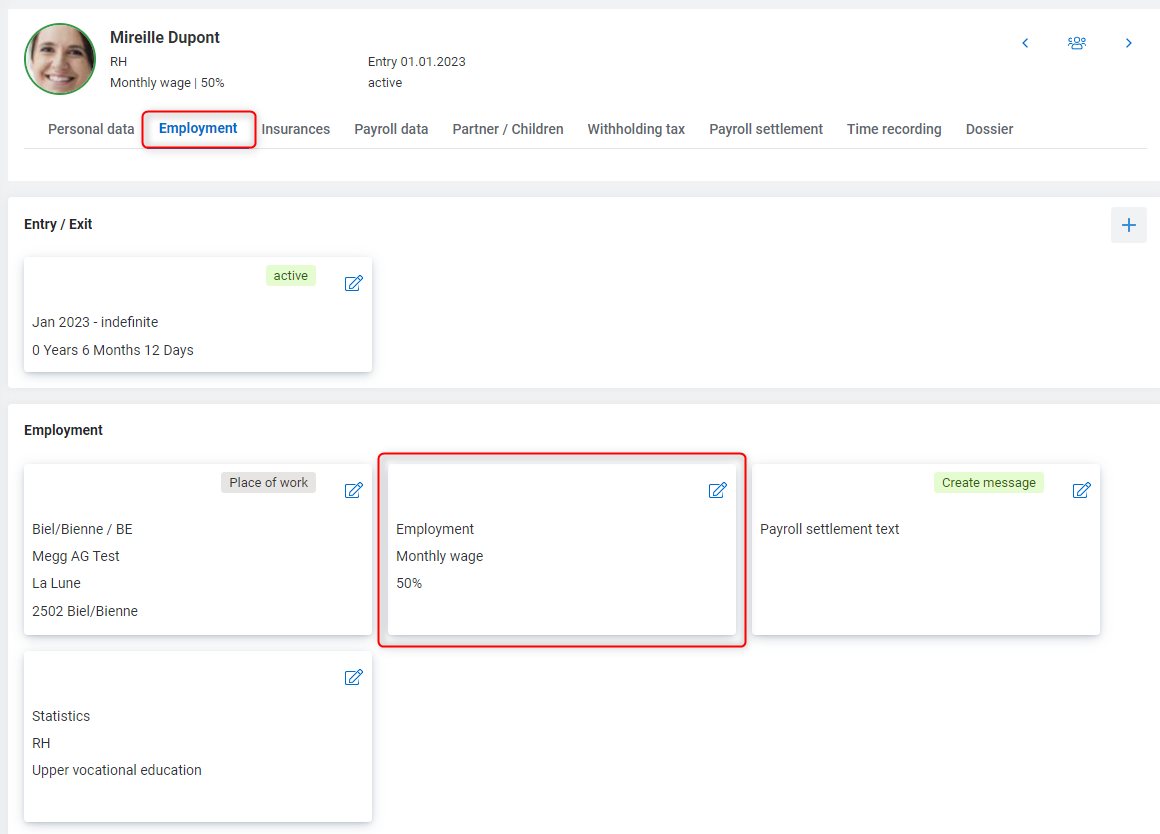This screenshot has width=1160, height=834.
Task: Click 'Entry / Exit' section heading
Action: point(58,224)
